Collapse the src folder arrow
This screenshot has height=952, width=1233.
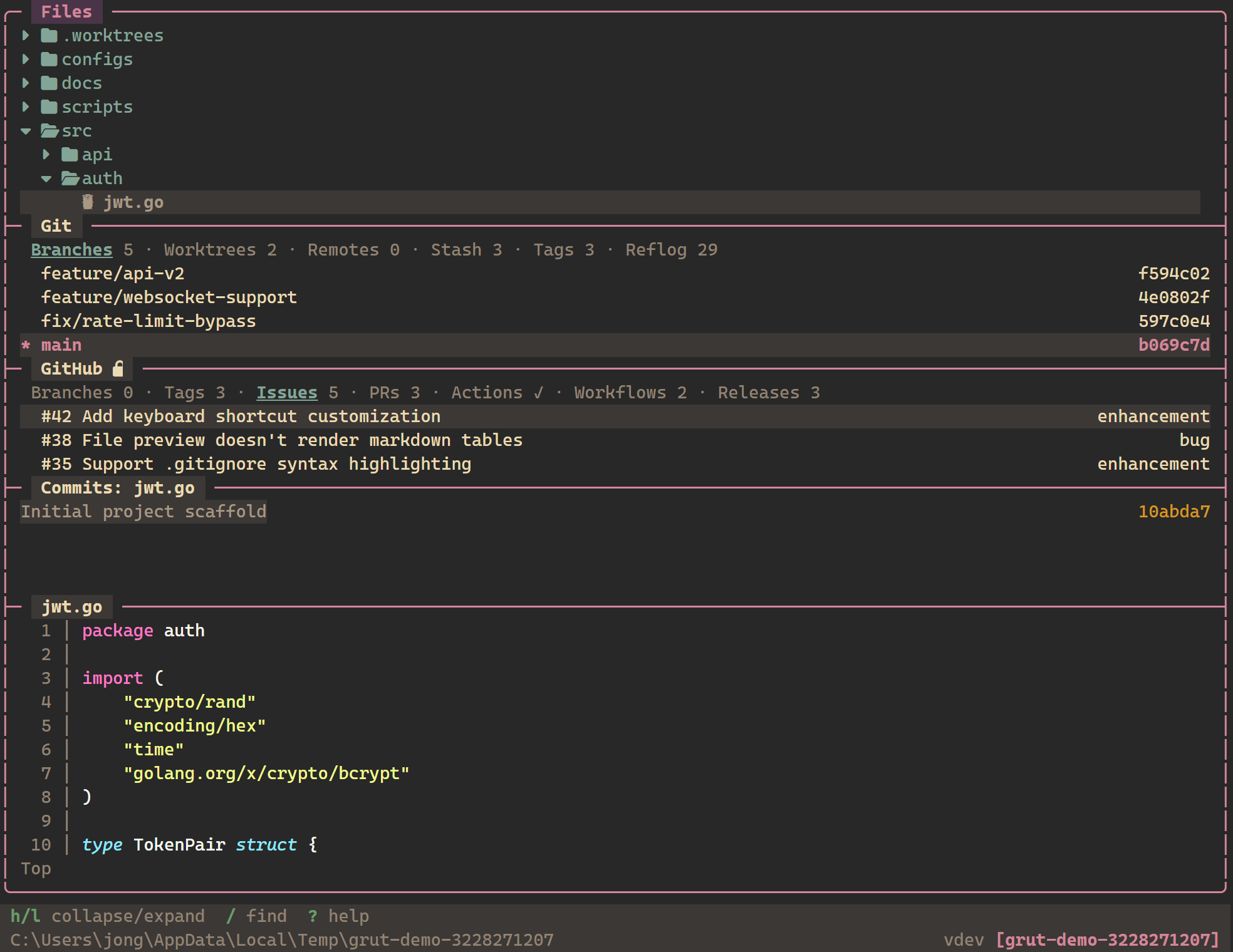(x=26, y=131)
